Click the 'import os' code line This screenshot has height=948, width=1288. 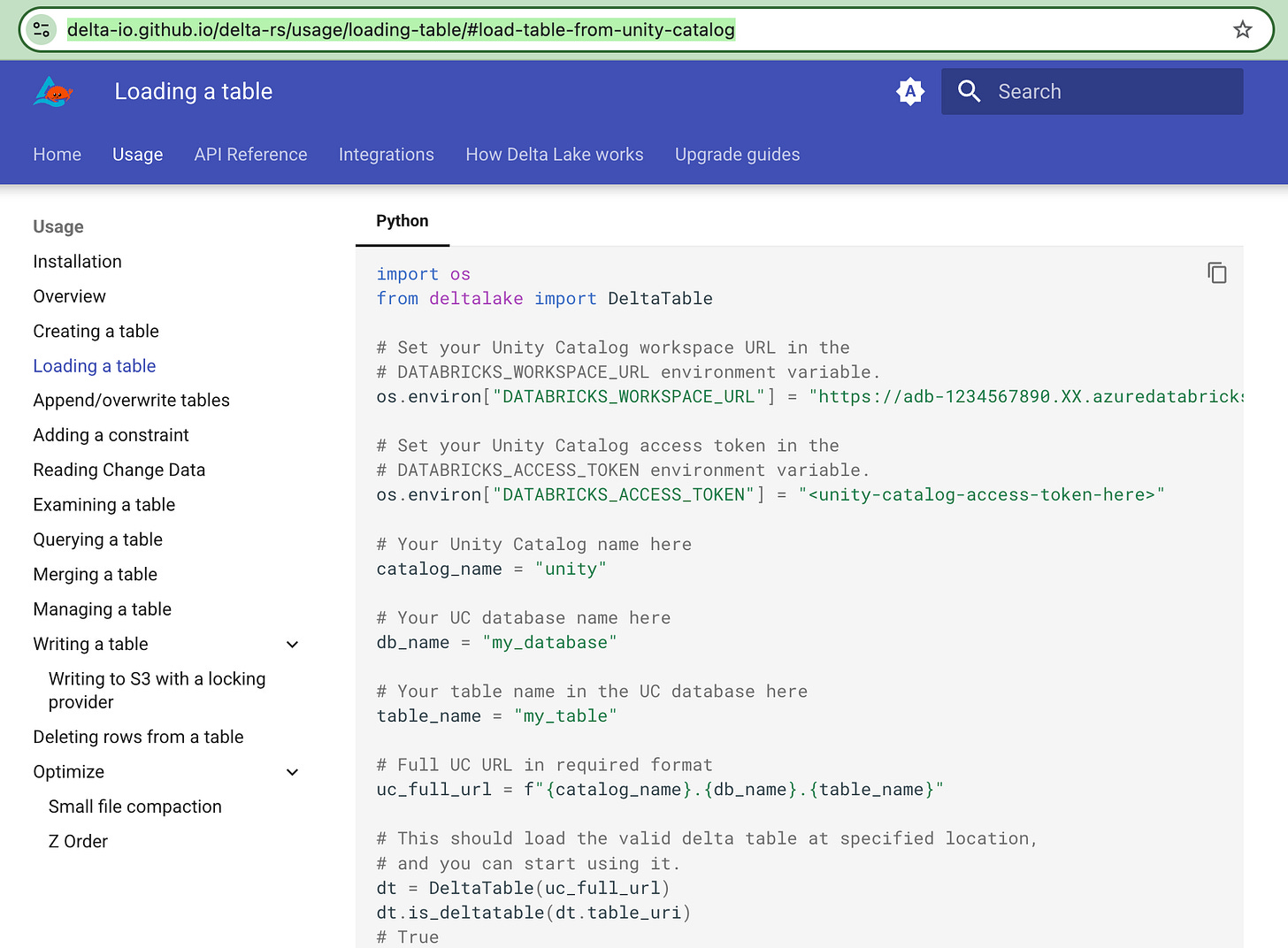click(424, 274)
